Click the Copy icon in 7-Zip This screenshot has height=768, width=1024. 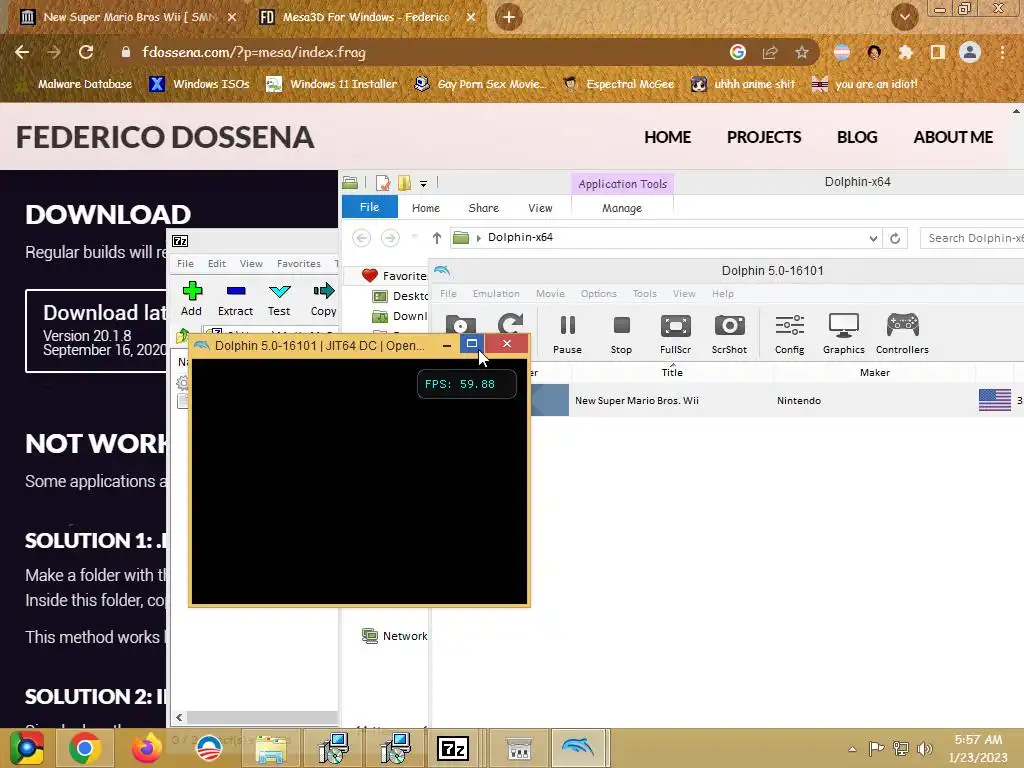tap(323, 299)
